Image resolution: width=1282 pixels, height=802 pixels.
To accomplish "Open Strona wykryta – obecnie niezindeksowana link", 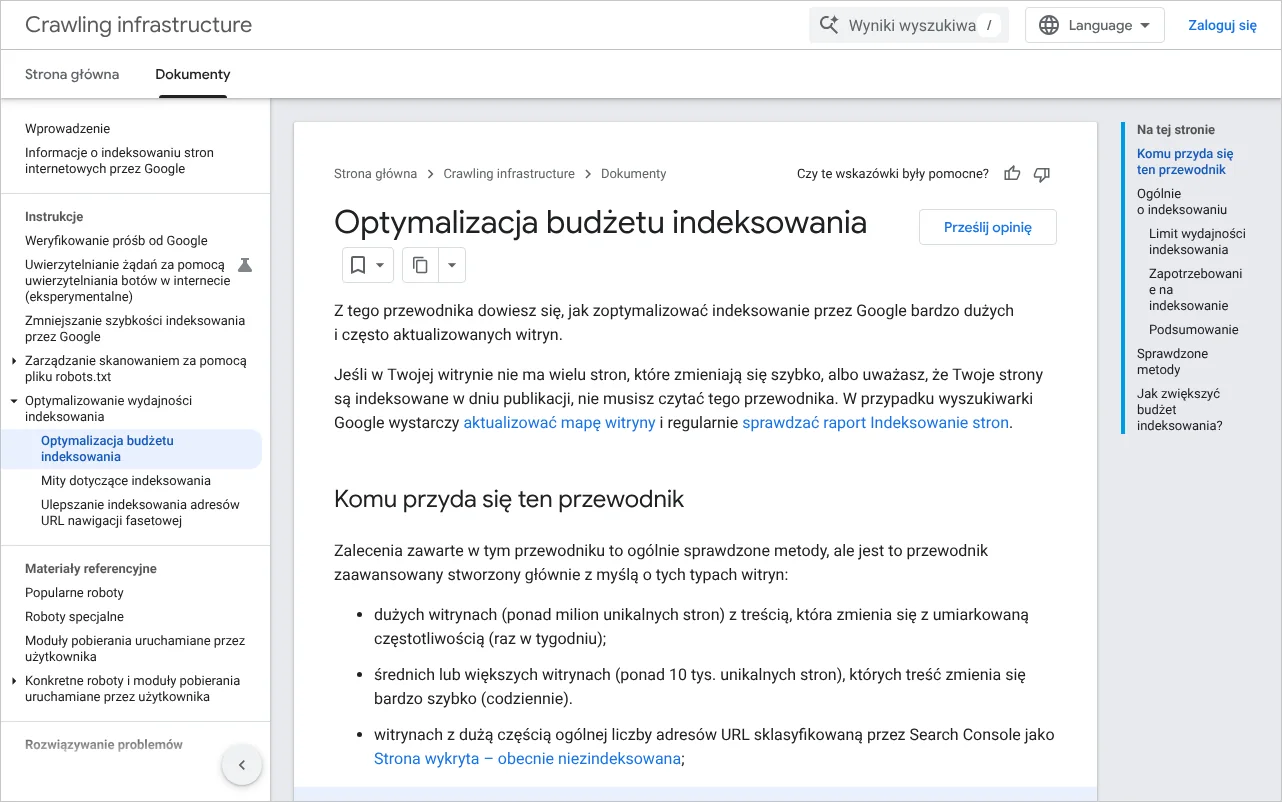I will (527, 759).
